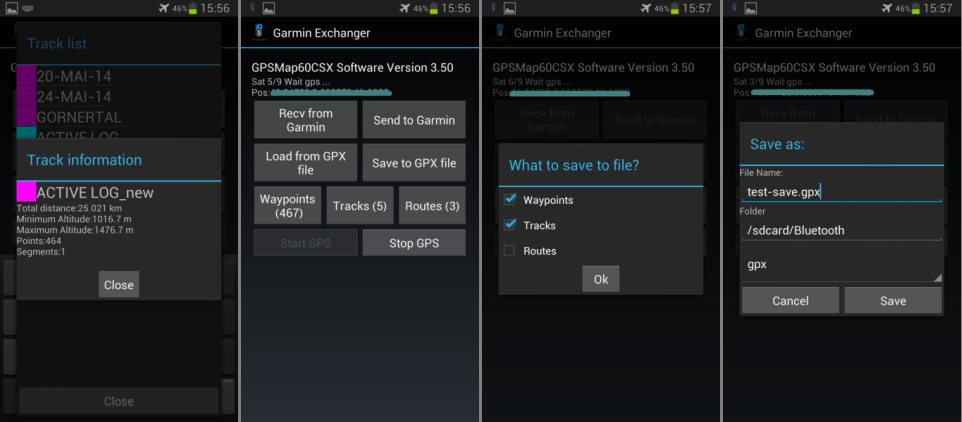Toggle the Waypoints checkbox in the save dialog
The height and width of the screenshot is (422, 962).
[x=509, y=200]
